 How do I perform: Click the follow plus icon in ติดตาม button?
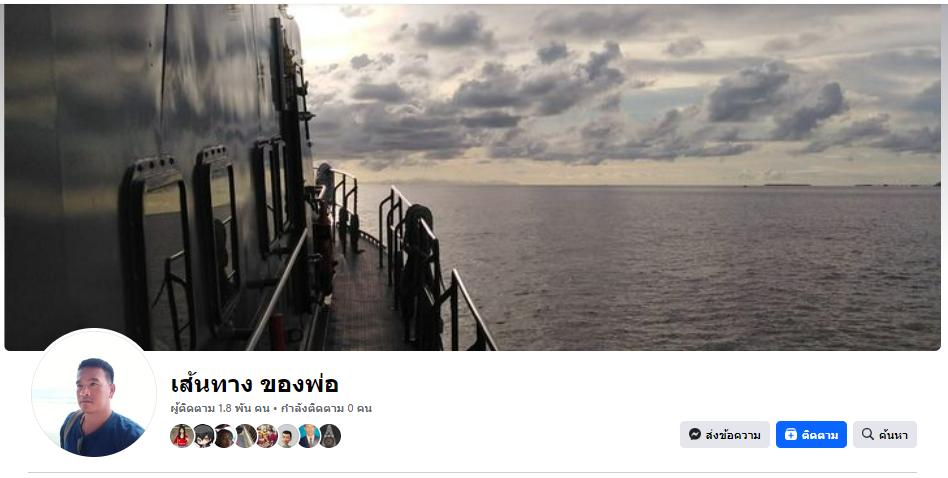[791, 434]
